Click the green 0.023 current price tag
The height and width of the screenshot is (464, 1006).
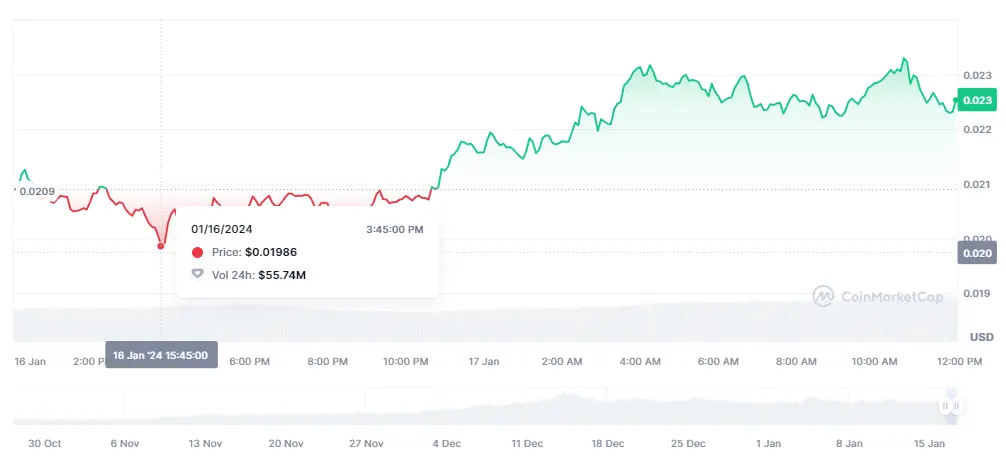(976, 100)
